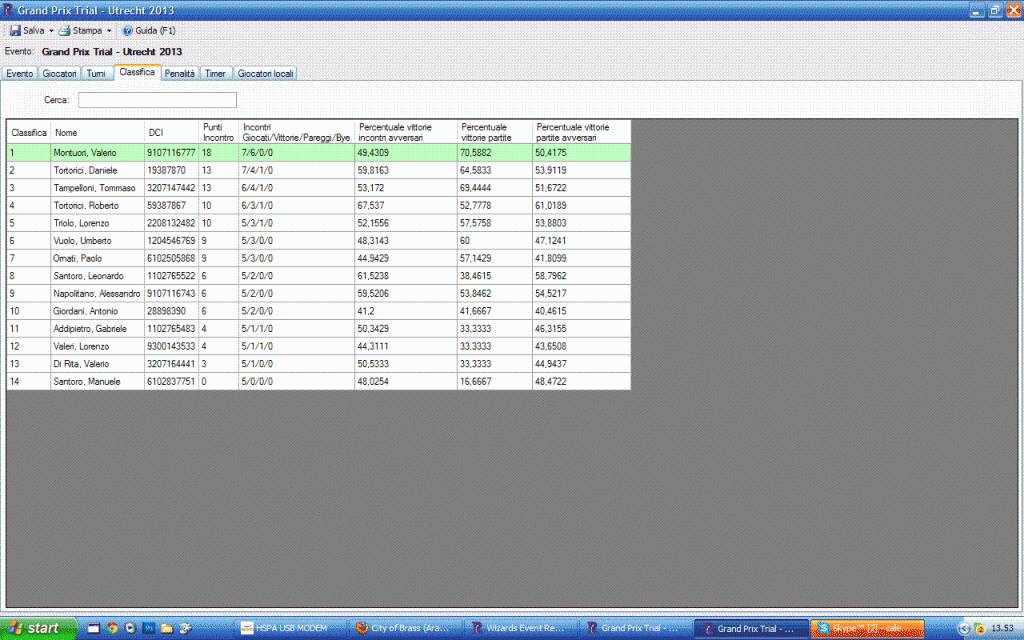The height and width of the screenshot is (640, 1024).
Task: Open the Penalità tab
Action: pyautogui.click(x=180, y=73)
